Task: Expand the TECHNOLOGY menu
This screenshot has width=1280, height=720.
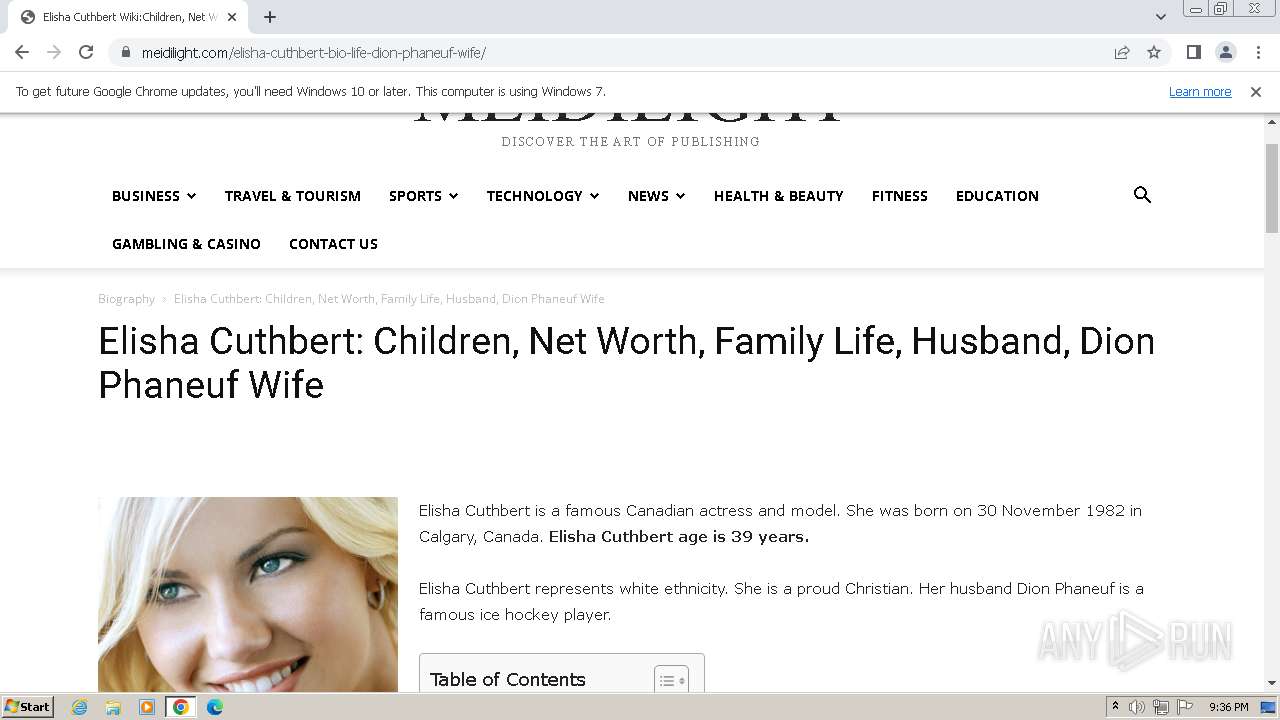Action: [x=543, y=196]
